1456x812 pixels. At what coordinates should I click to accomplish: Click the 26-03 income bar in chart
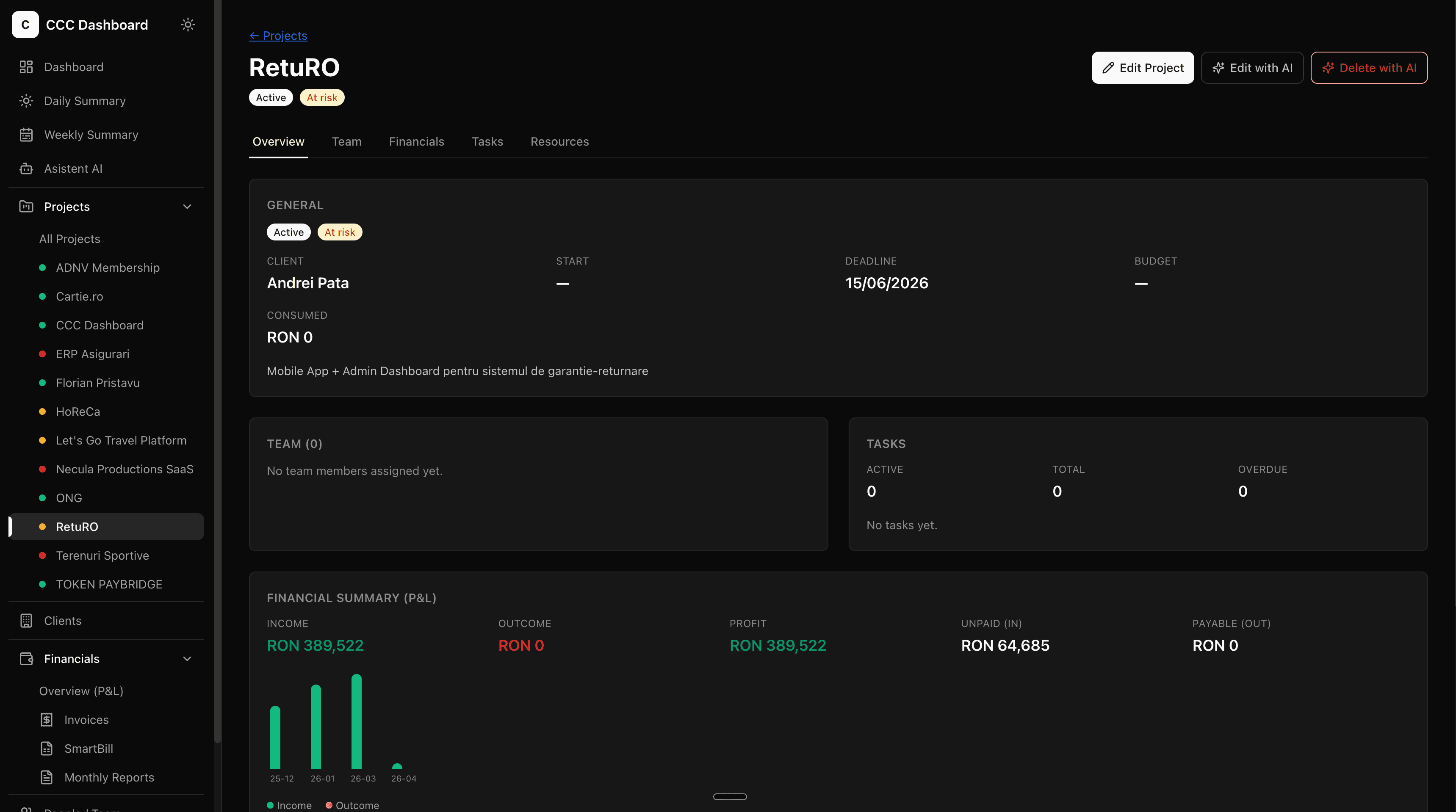point(356,721)
